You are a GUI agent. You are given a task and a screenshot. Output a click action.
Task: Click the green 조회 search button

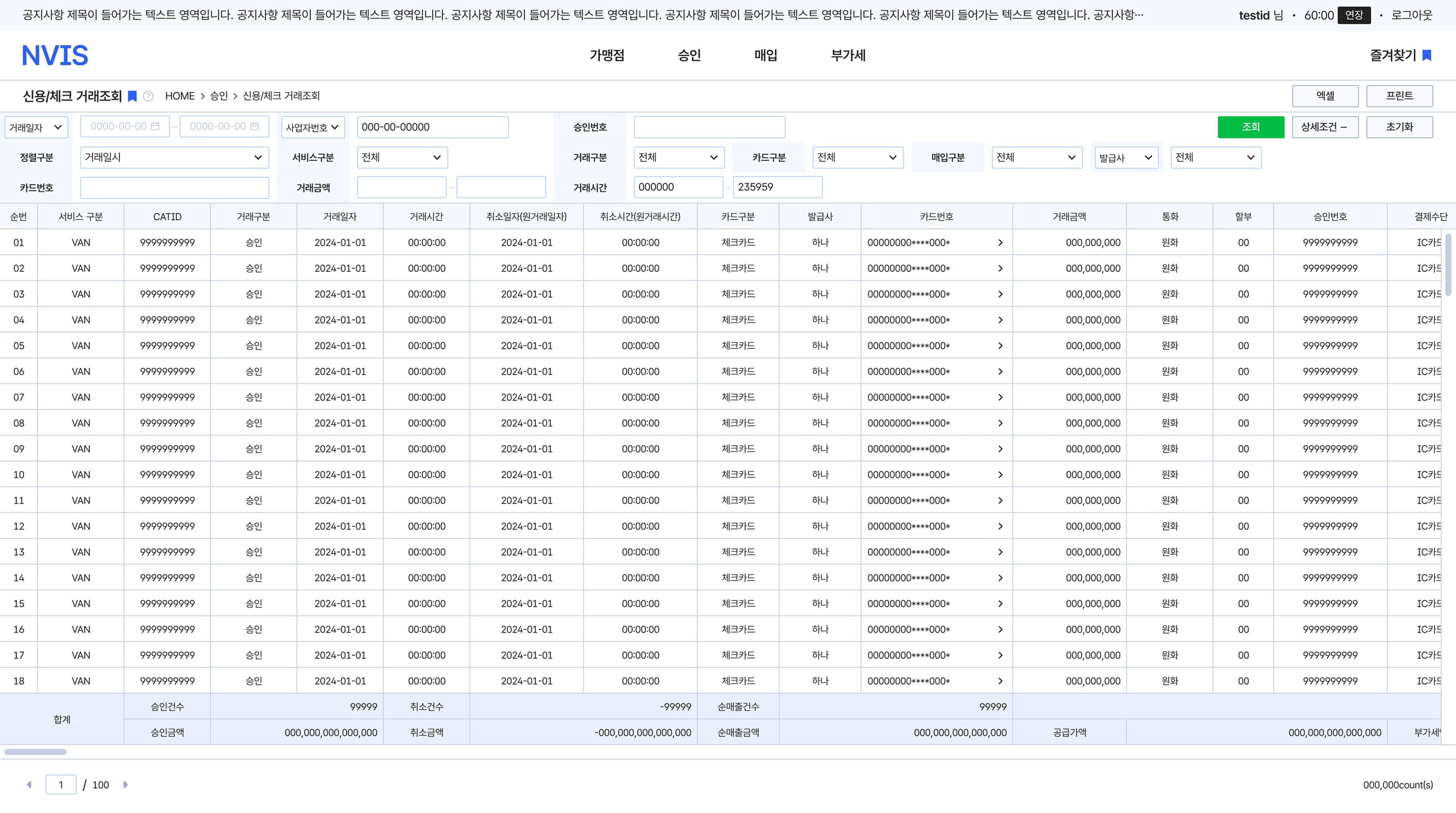[x=1251, y=127]
